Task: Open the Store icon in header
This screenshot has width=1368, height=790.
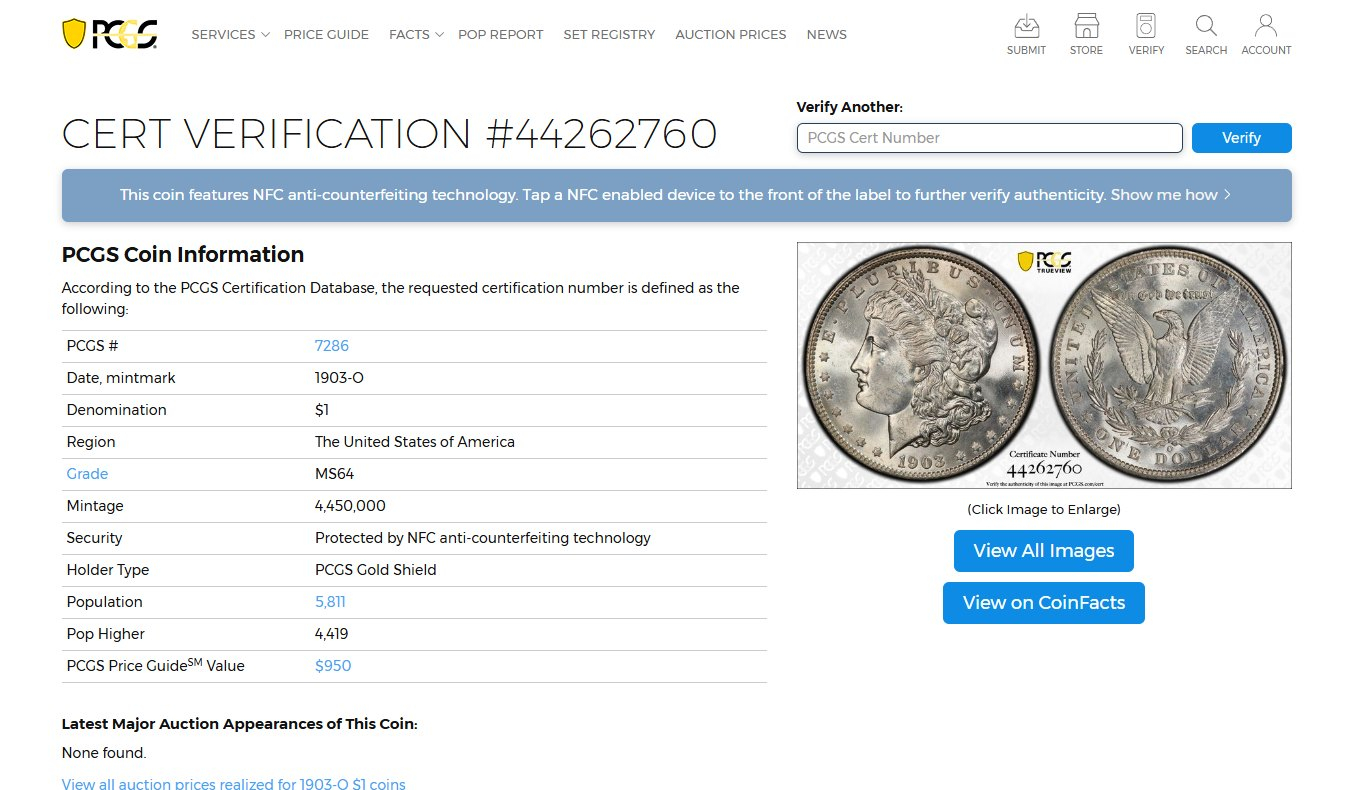Action: coord(1086,35)
